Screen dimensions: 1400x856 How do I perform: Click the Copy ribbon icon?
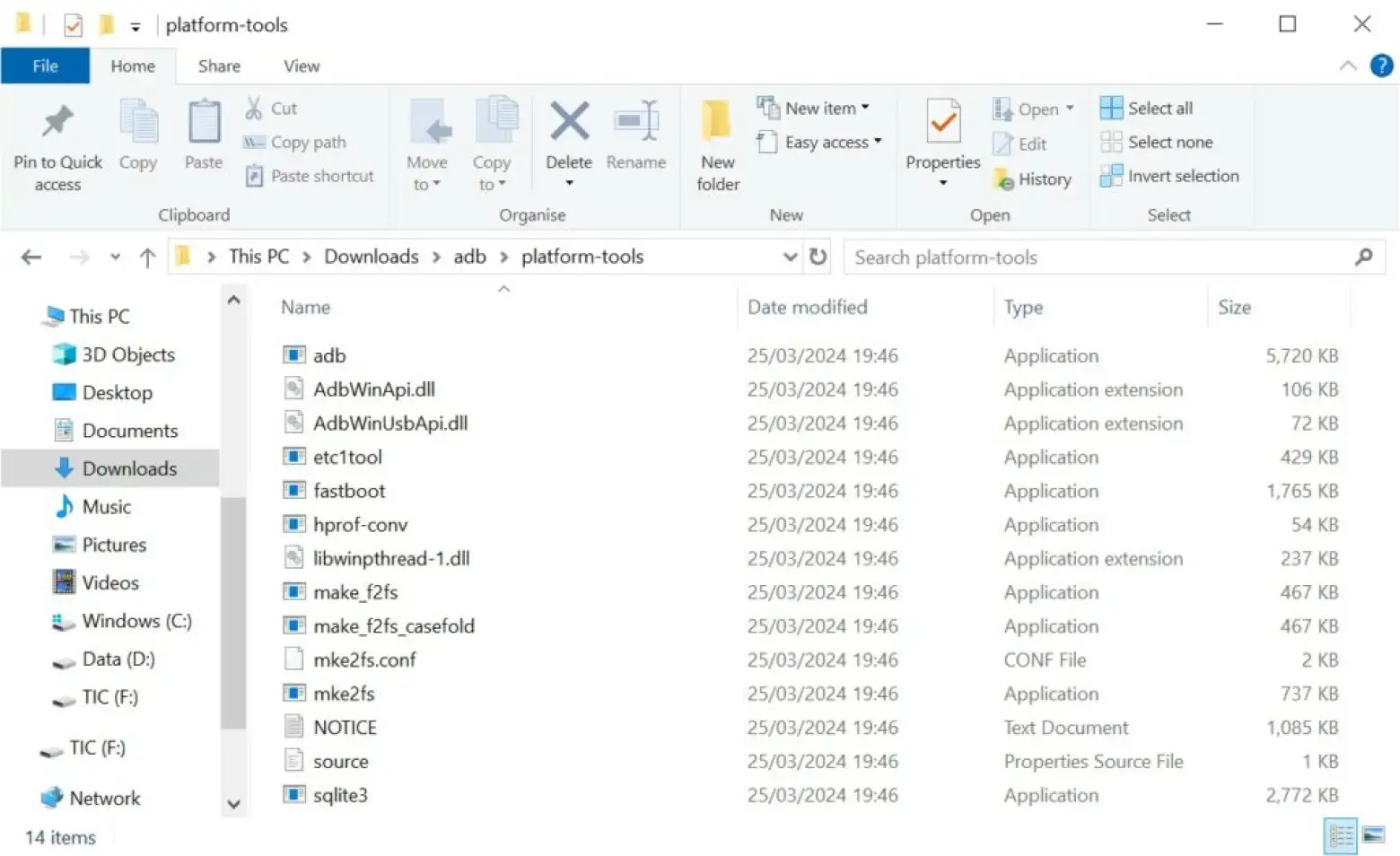pyautogui.click(x=138, y=122)
